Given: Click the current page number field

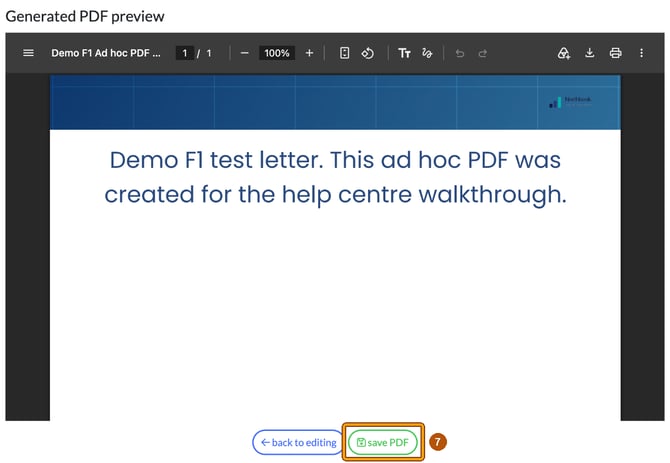Looking at the screenshot, I should (x=185, y=53).
